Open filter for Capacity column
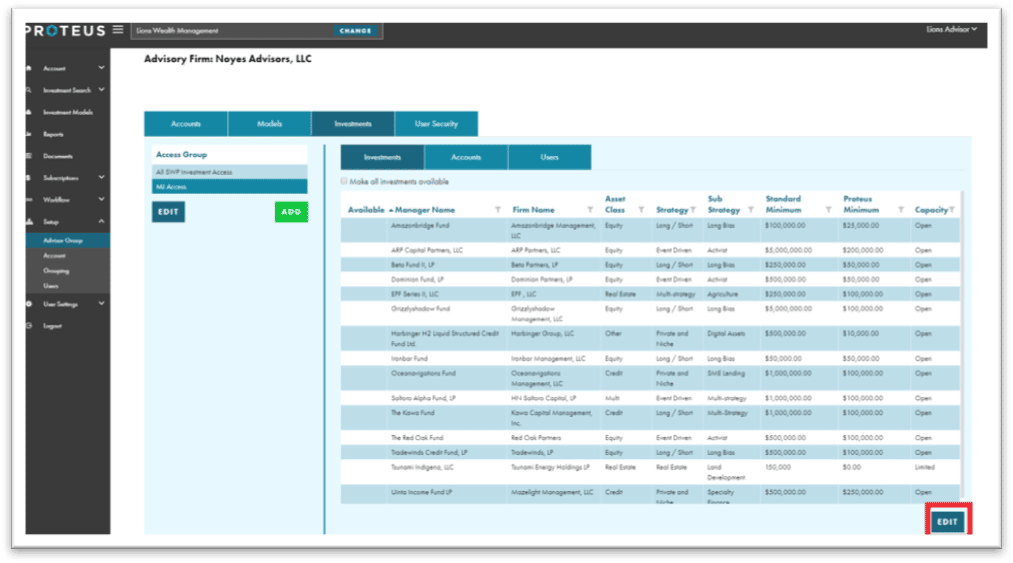 point(952,210)
